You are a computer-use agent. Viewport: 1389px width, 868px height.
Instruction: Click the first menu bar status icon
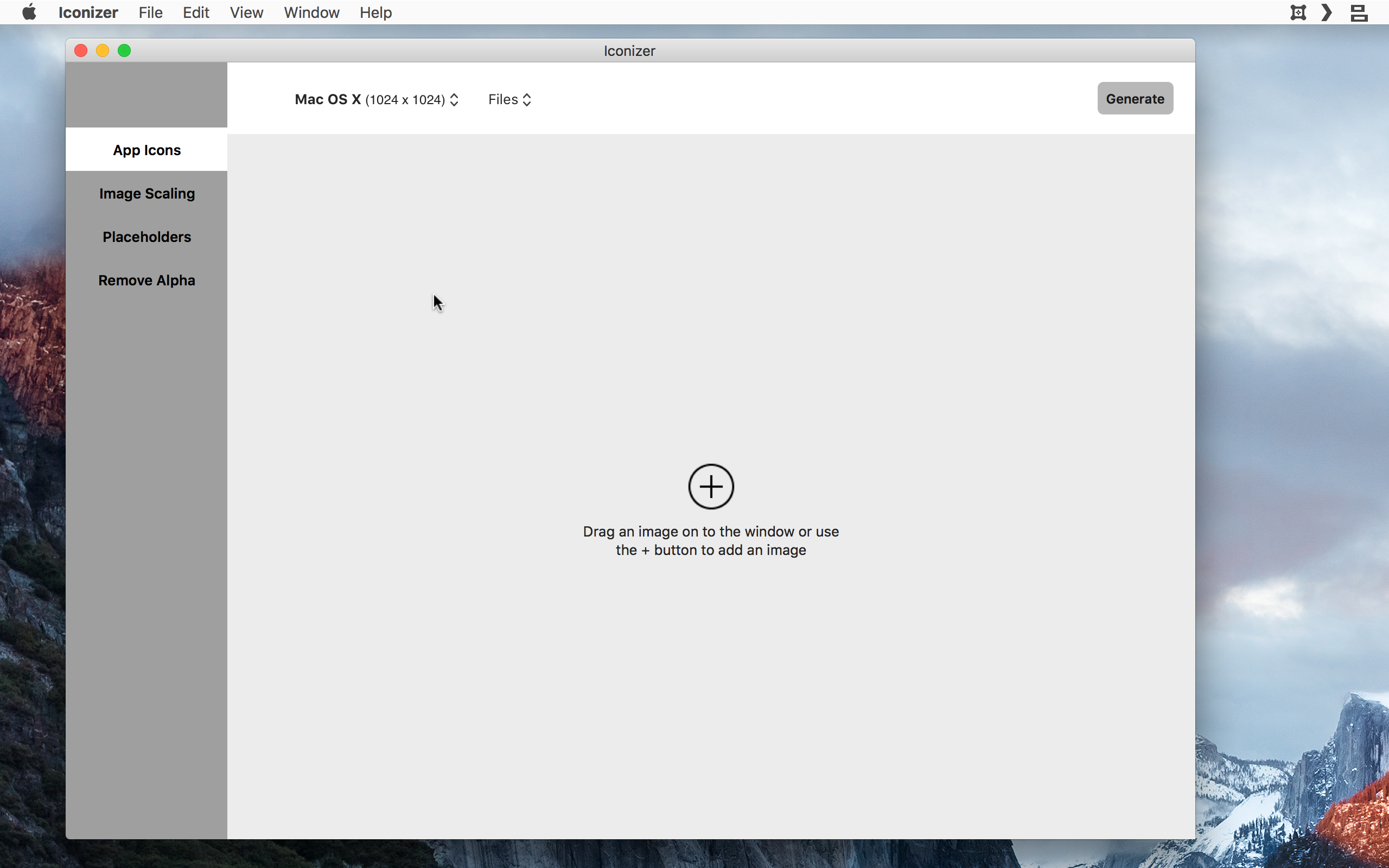coord(1298,12)
